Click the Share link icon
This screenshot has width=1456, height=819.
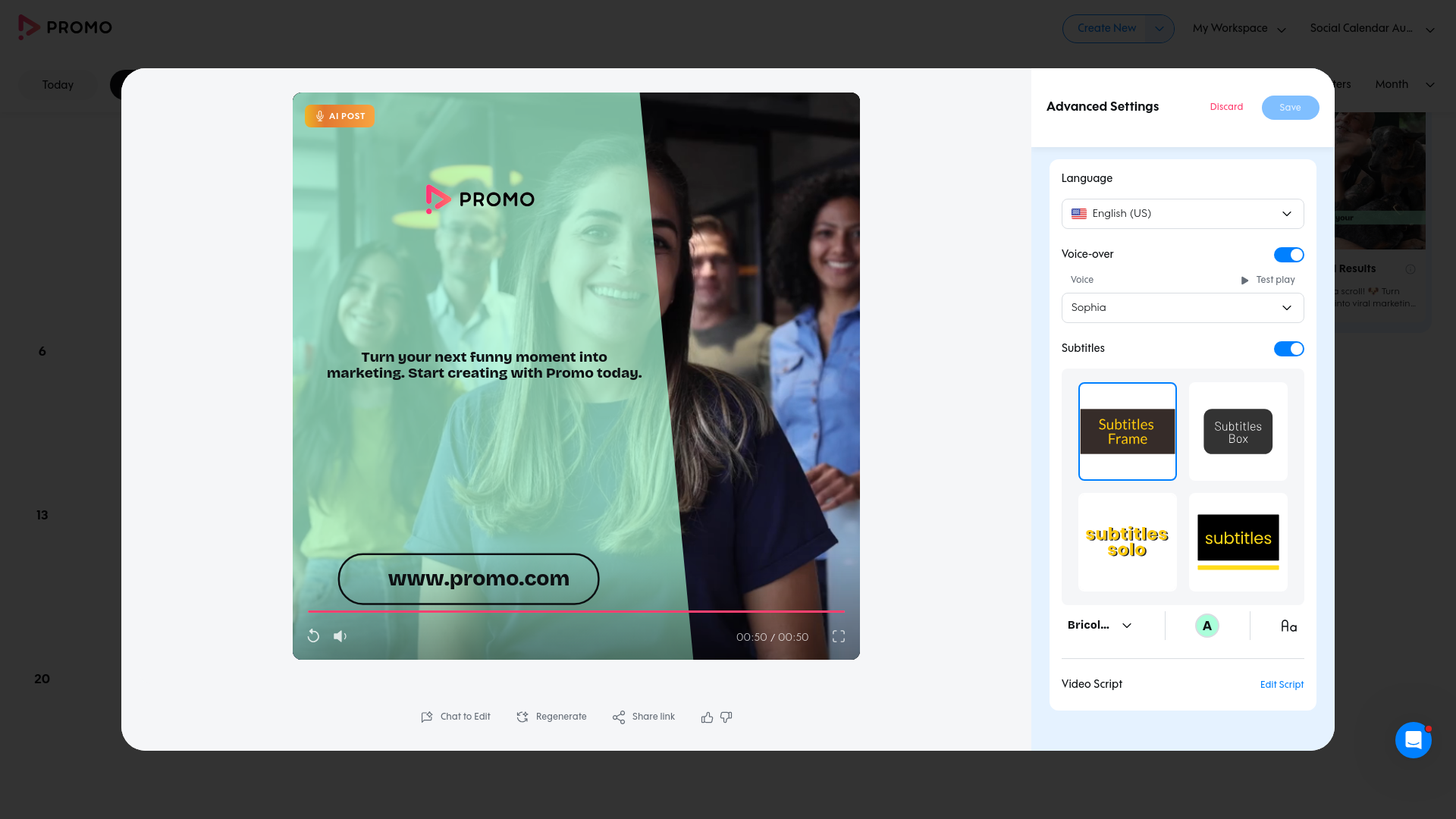[619, 717]
